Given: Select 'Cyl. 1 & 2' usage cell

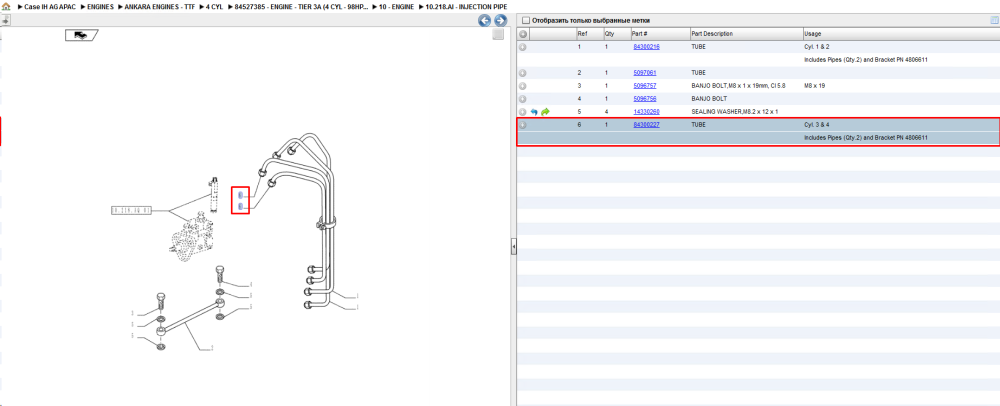Looking at the screenshot, I should (817, 47).
